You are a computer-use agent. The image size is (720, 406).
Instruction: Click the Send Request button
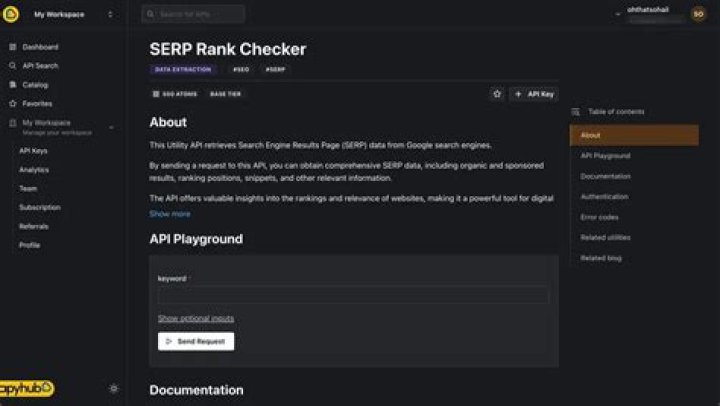(x=196, y=341)
